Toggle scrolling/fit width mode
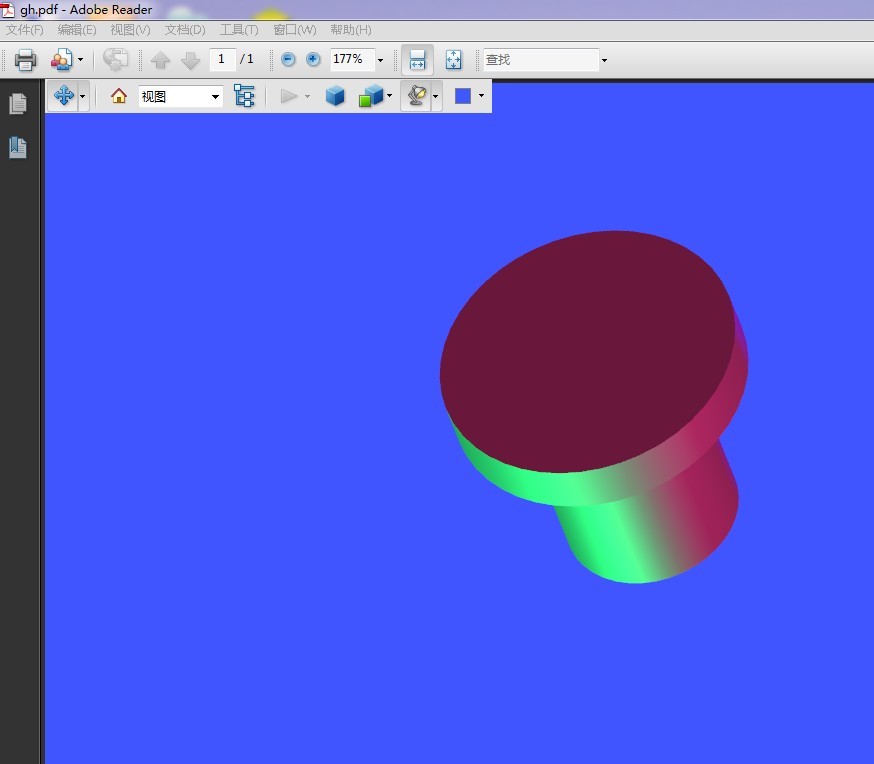The image size is (874, 764). click(417, 60)
